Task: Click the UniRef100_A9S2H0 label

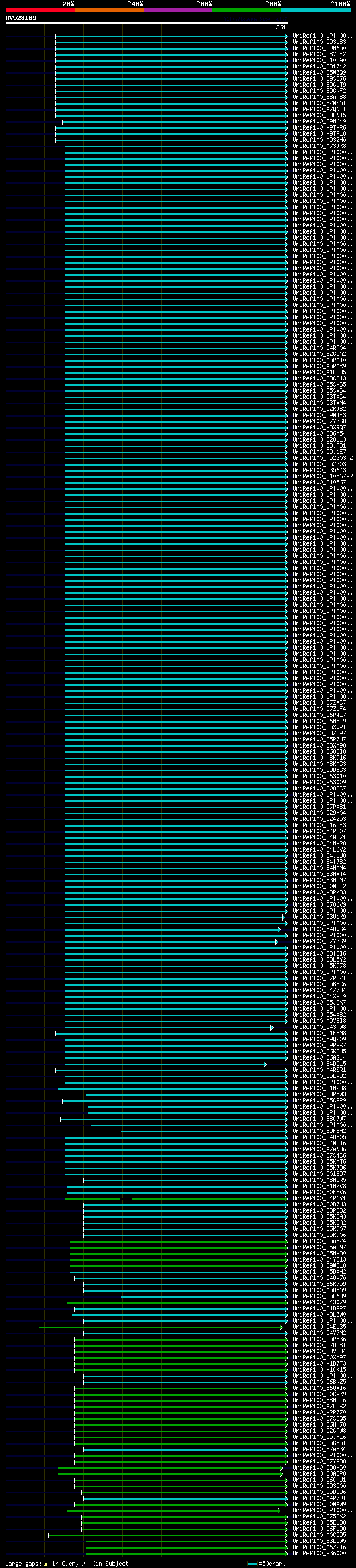Action: pyautogui.click(x=319, y=140)
